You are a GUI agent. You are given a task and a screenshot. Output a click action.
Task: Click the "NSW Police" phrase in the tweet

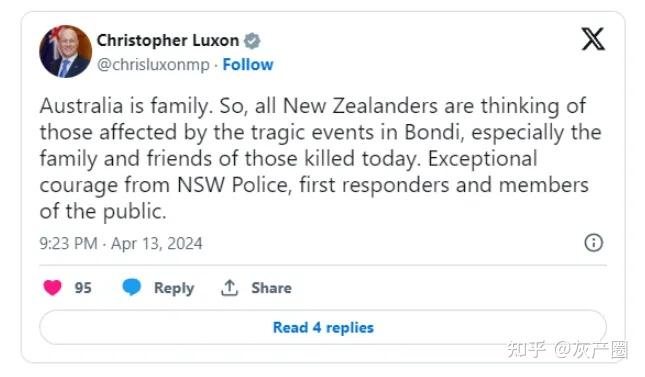coord(234,185)
